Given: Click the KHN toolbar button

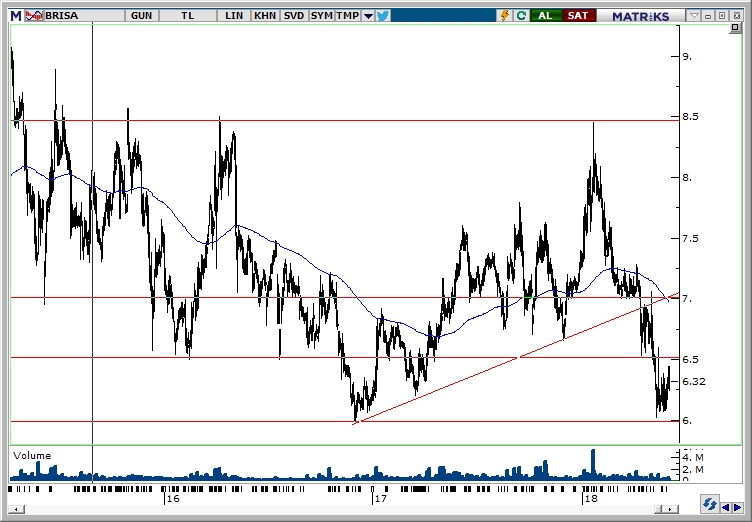Looking at the screenshot, I should 265,16.
